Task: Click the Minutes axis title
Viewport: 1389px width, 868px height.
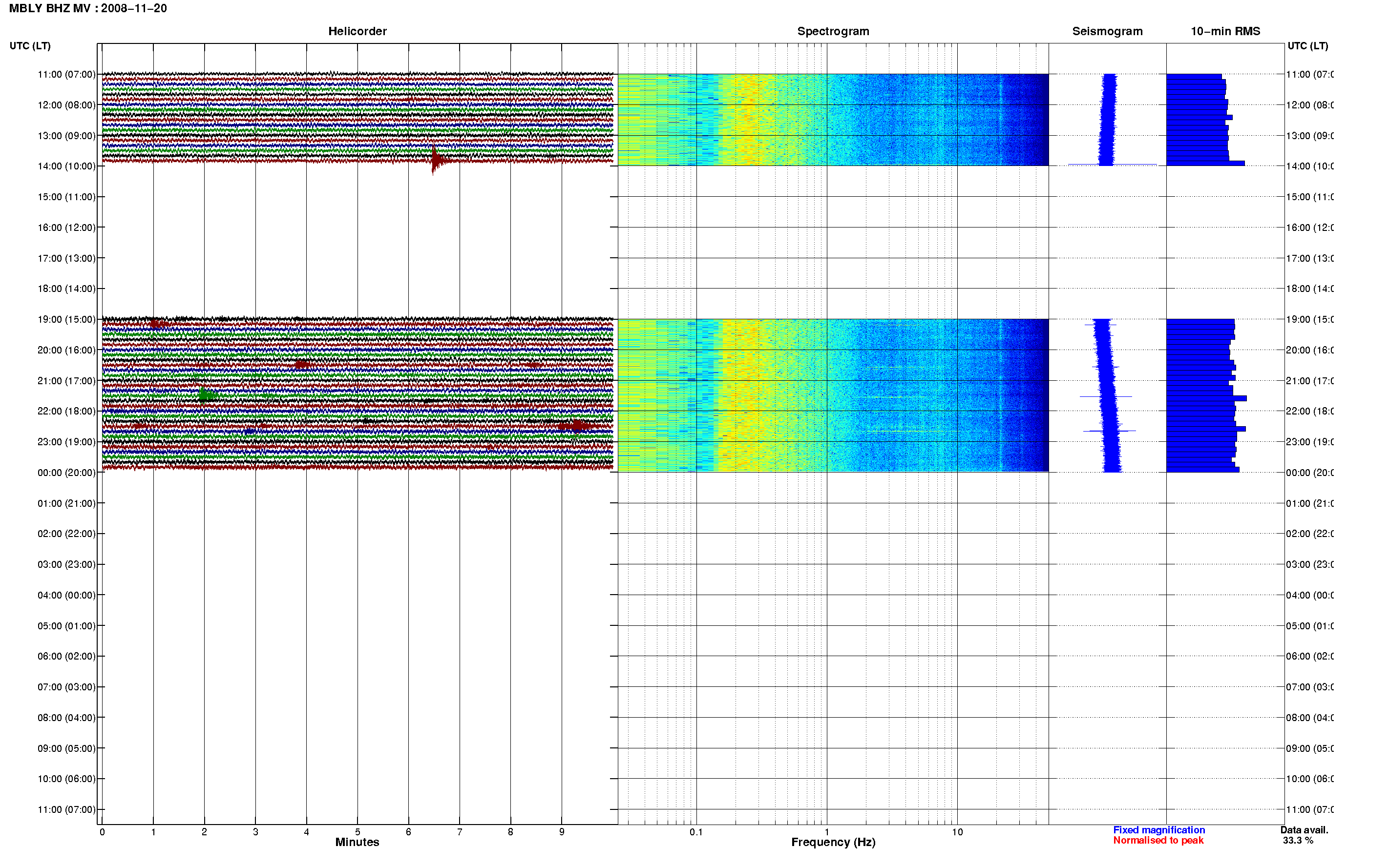Action: coord(357,842)
